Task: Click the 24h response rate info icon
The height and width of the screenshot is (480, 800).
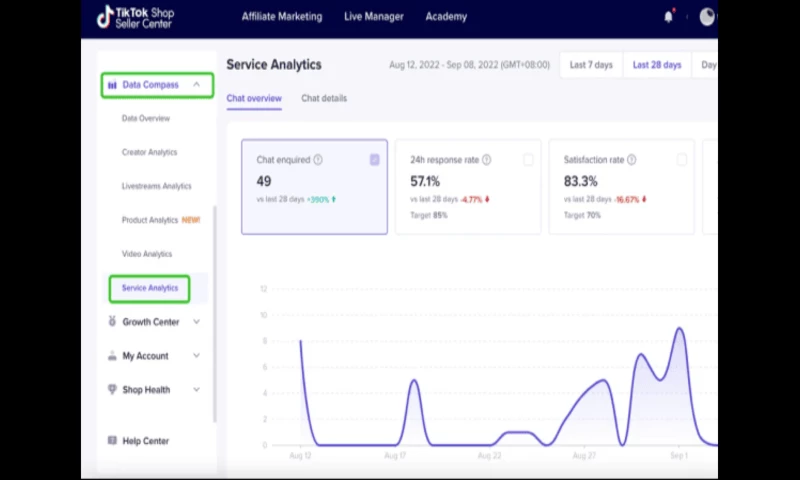Action: [x=487, y=160]
